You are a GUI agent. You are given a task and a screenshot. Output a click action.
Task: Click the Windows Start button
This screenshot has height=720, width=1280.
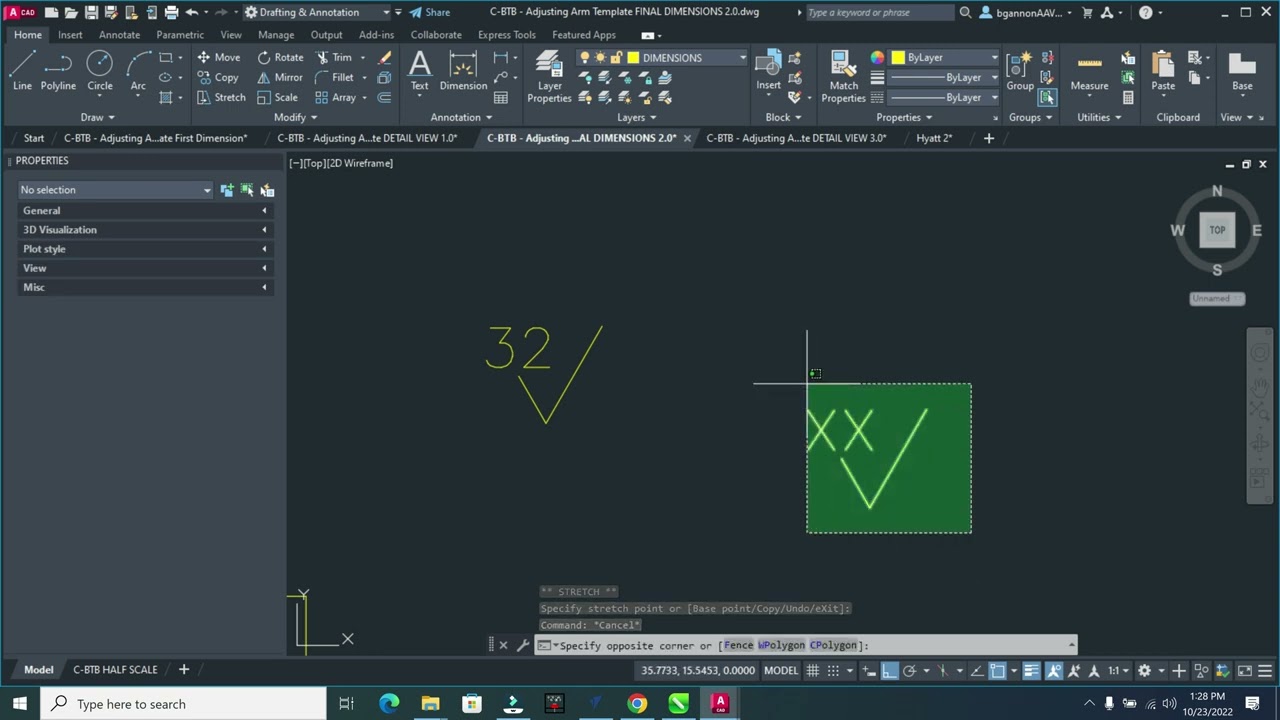pyautogui.click(x=20, y=704)
